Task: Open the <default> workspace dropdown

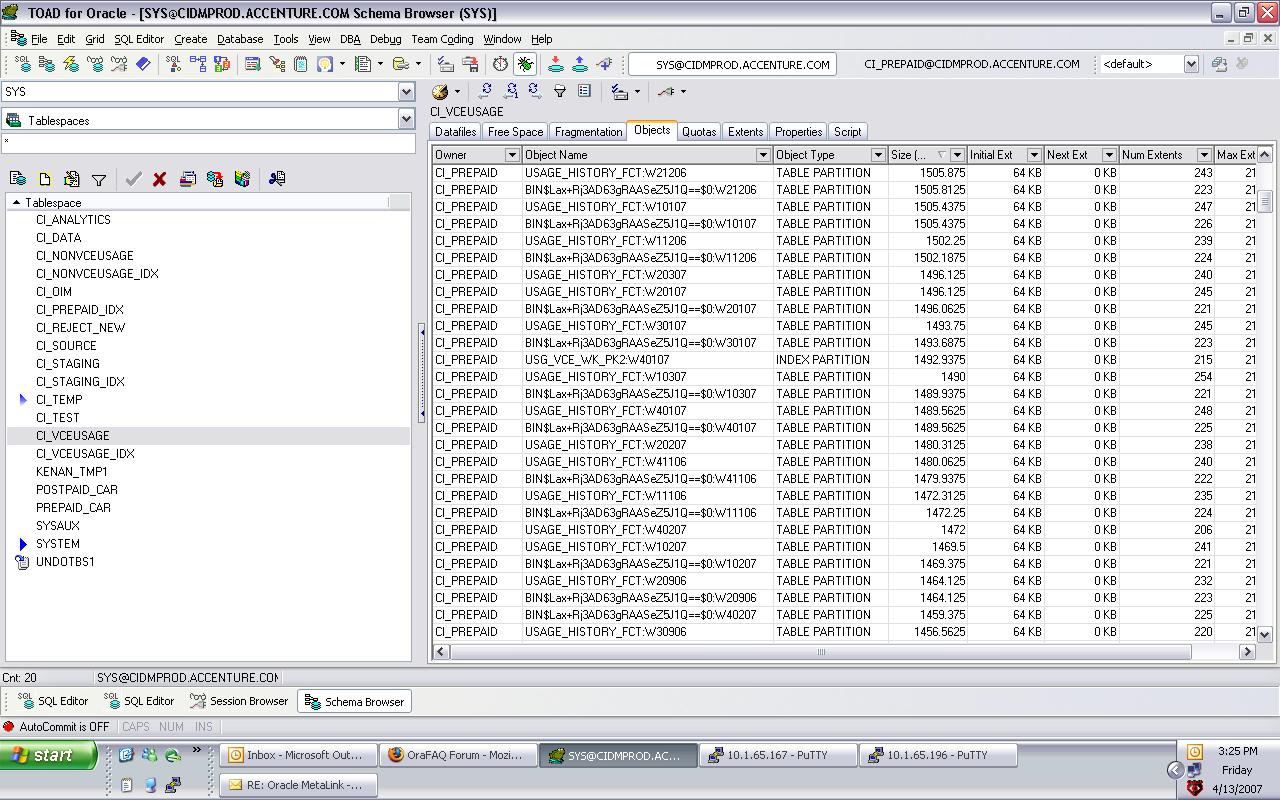Action: click(1191, 64)
